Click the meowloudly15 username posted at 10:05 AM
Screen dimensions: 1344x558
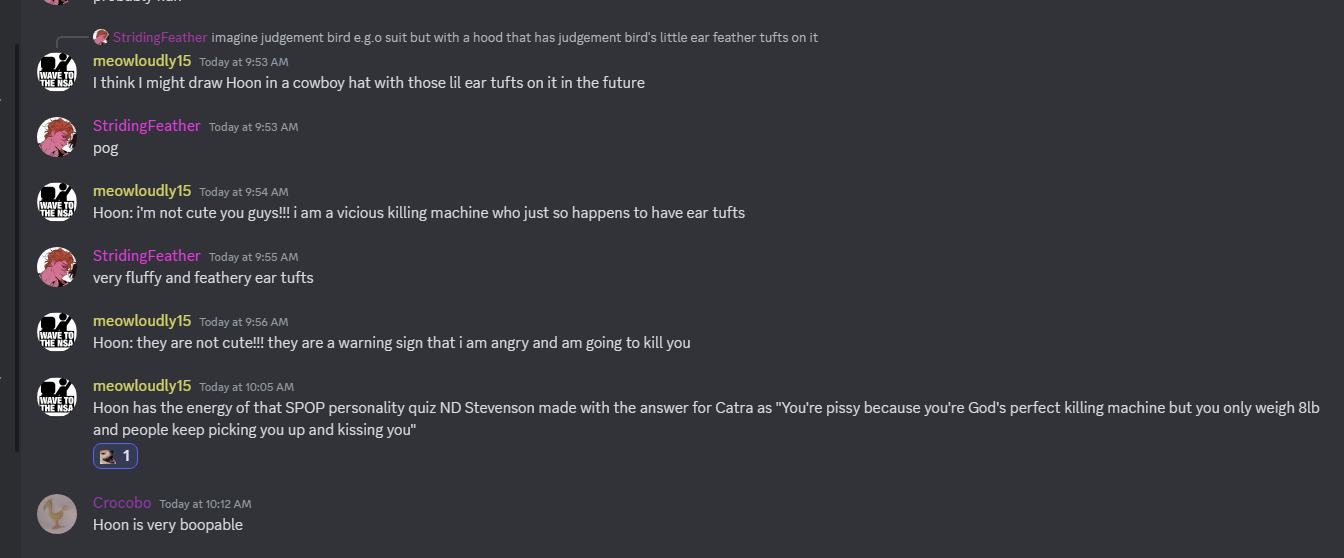pyautogui.click(x=142, y=386)
